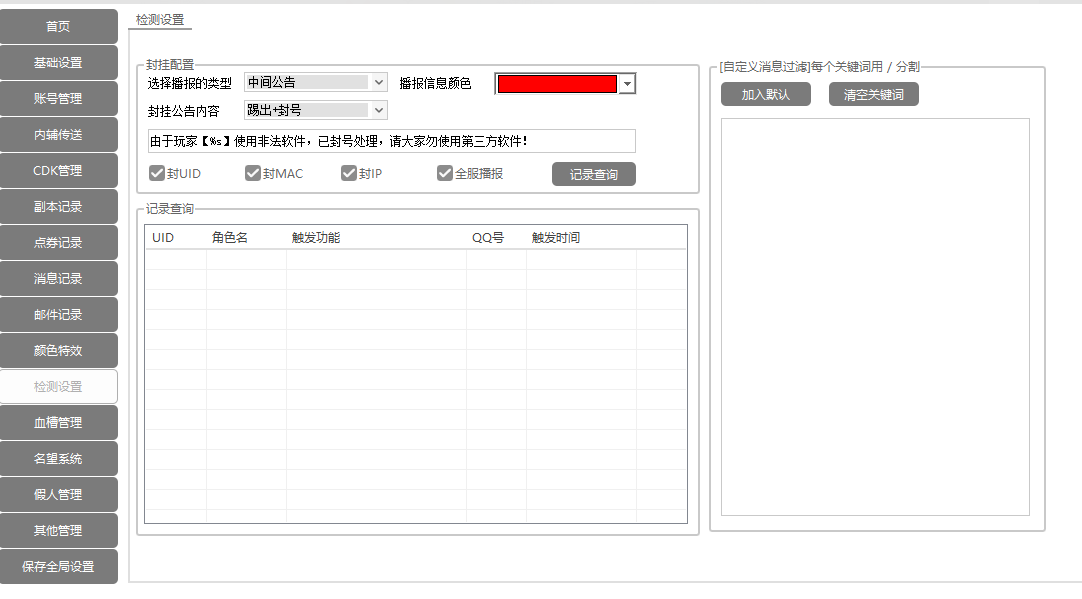Open 播报信息颜色 dropdown arrow
Image resolution: width=1082 pixels, height=599 pixels.
[x=627, y=85]
